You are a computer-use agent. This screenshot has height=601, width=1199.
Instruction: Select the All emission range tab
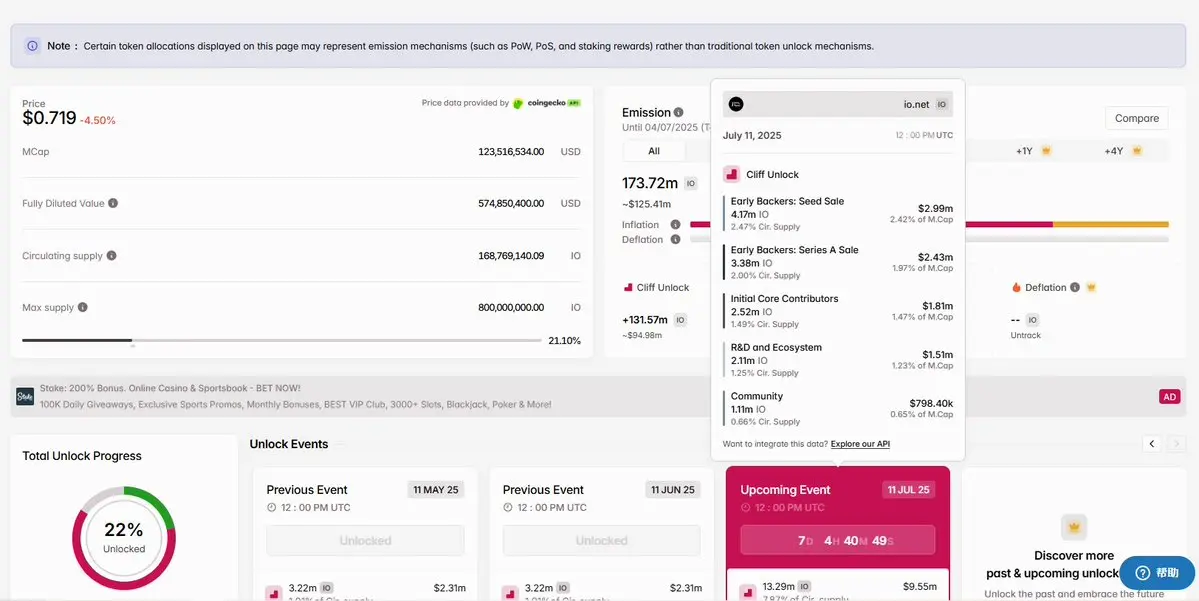point(654,151)
